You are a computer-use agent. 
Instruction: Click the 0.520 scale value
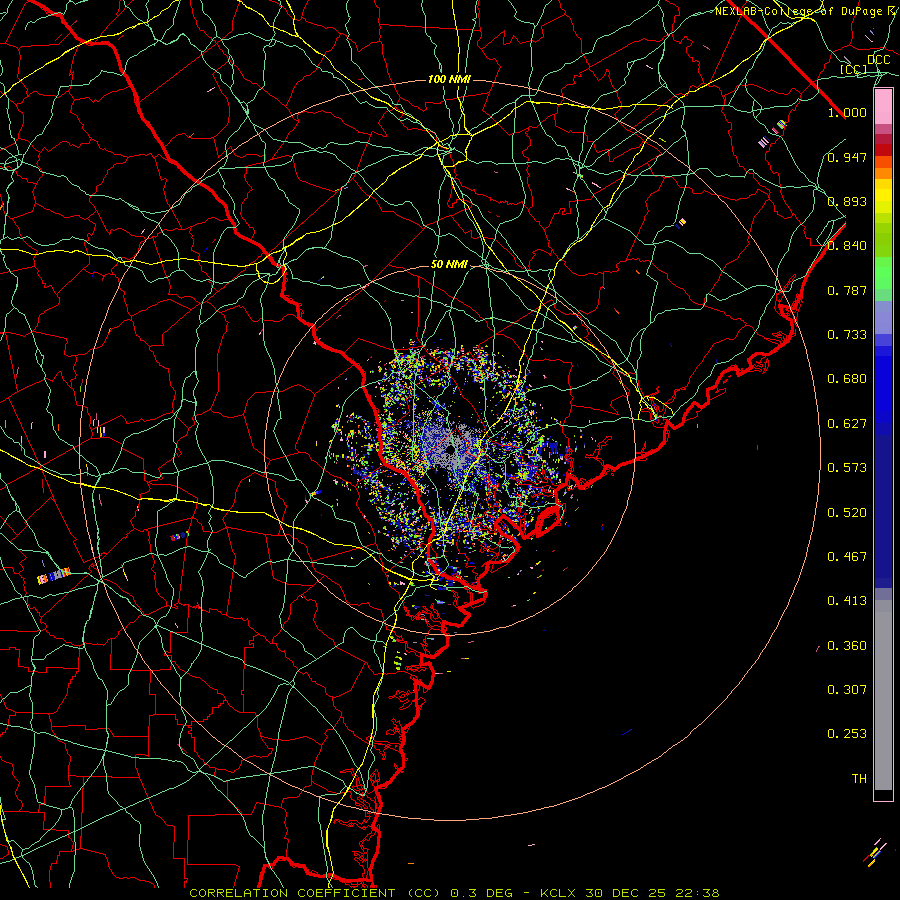(847, 513)
